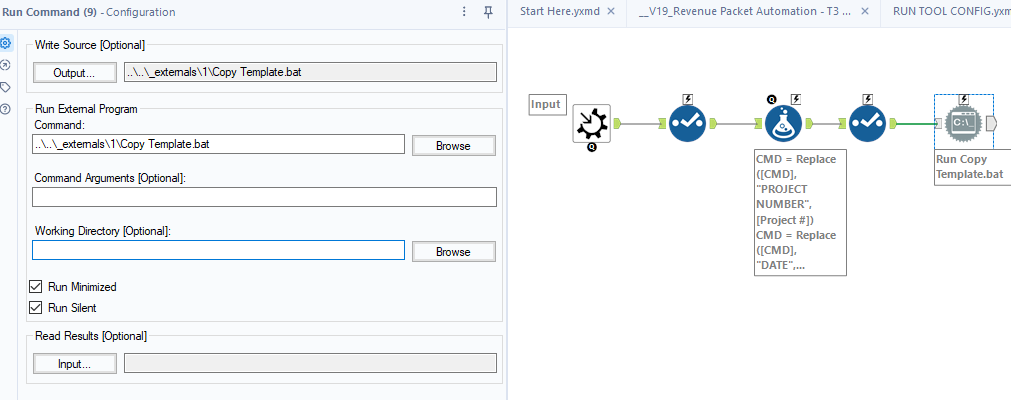This screenshot has width=1011, height=400.
Task: Select the second Select tool before Run Command
Action: pyautogui.click(x=867, y=124)
